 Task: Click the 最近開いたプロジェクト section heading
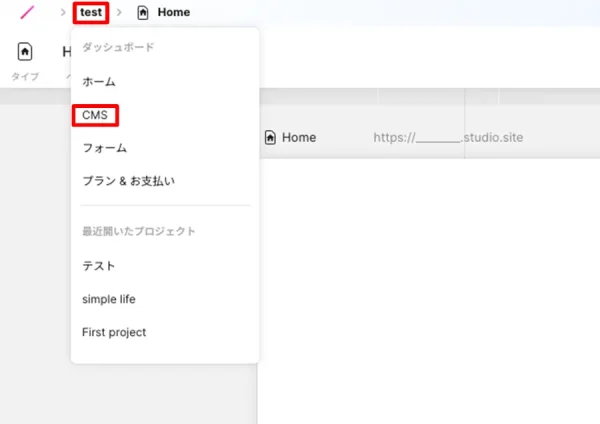click(x=139, y=231)
